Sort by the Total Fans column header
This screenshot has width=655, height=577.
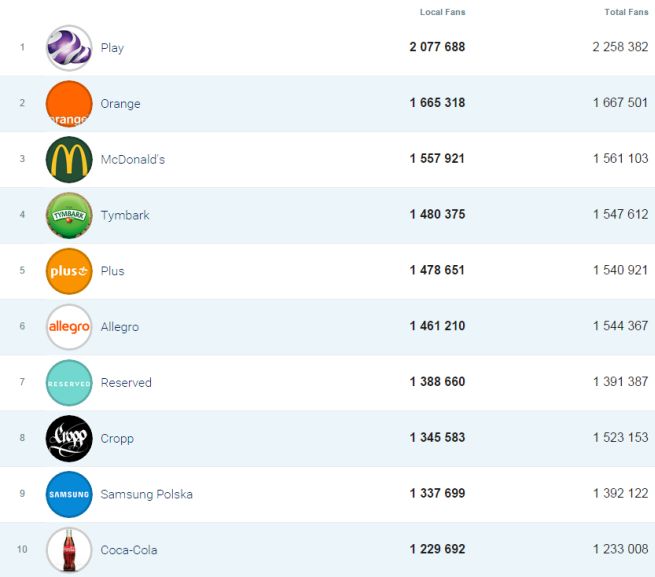(626, 12)
